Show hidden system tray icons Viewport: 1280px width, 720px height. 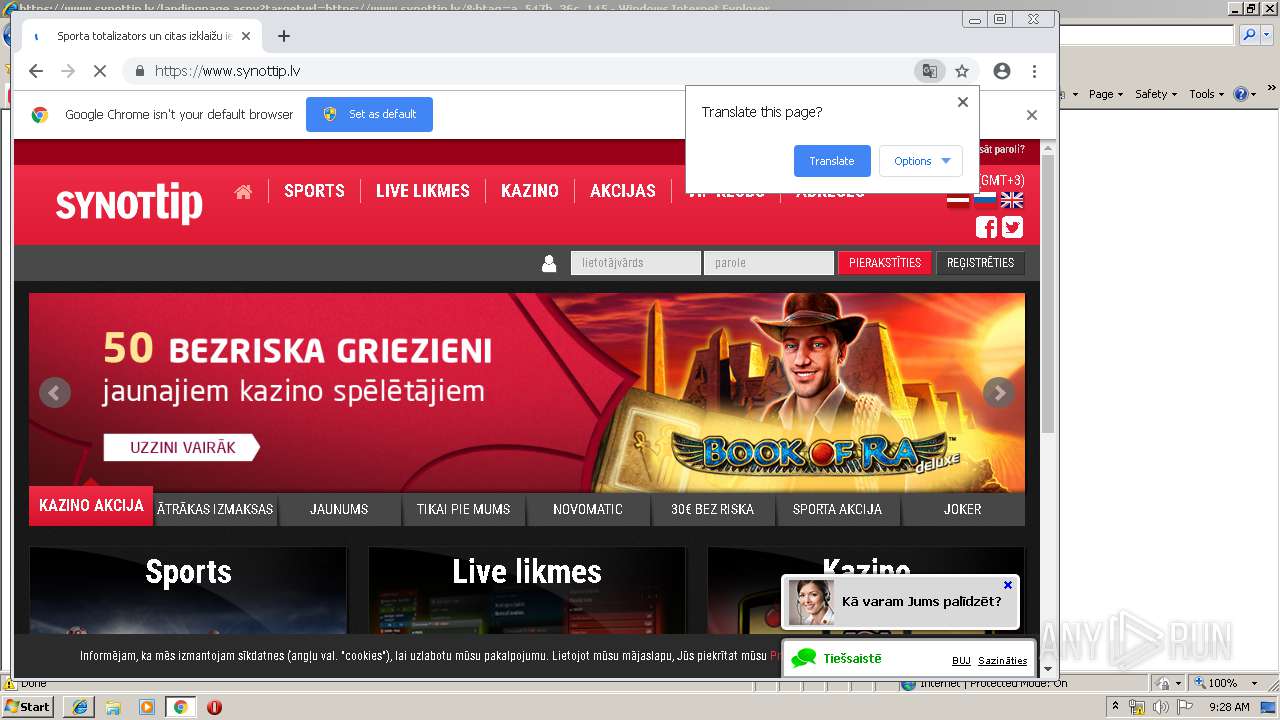coord(1115,707)
